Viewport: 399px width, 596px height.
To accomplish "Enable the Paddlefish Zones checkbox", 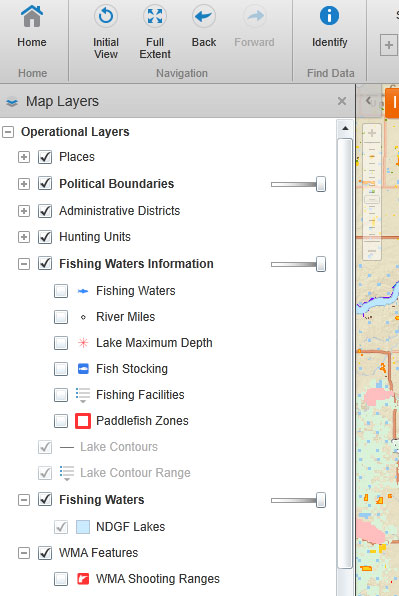I will tap(61, 421).
